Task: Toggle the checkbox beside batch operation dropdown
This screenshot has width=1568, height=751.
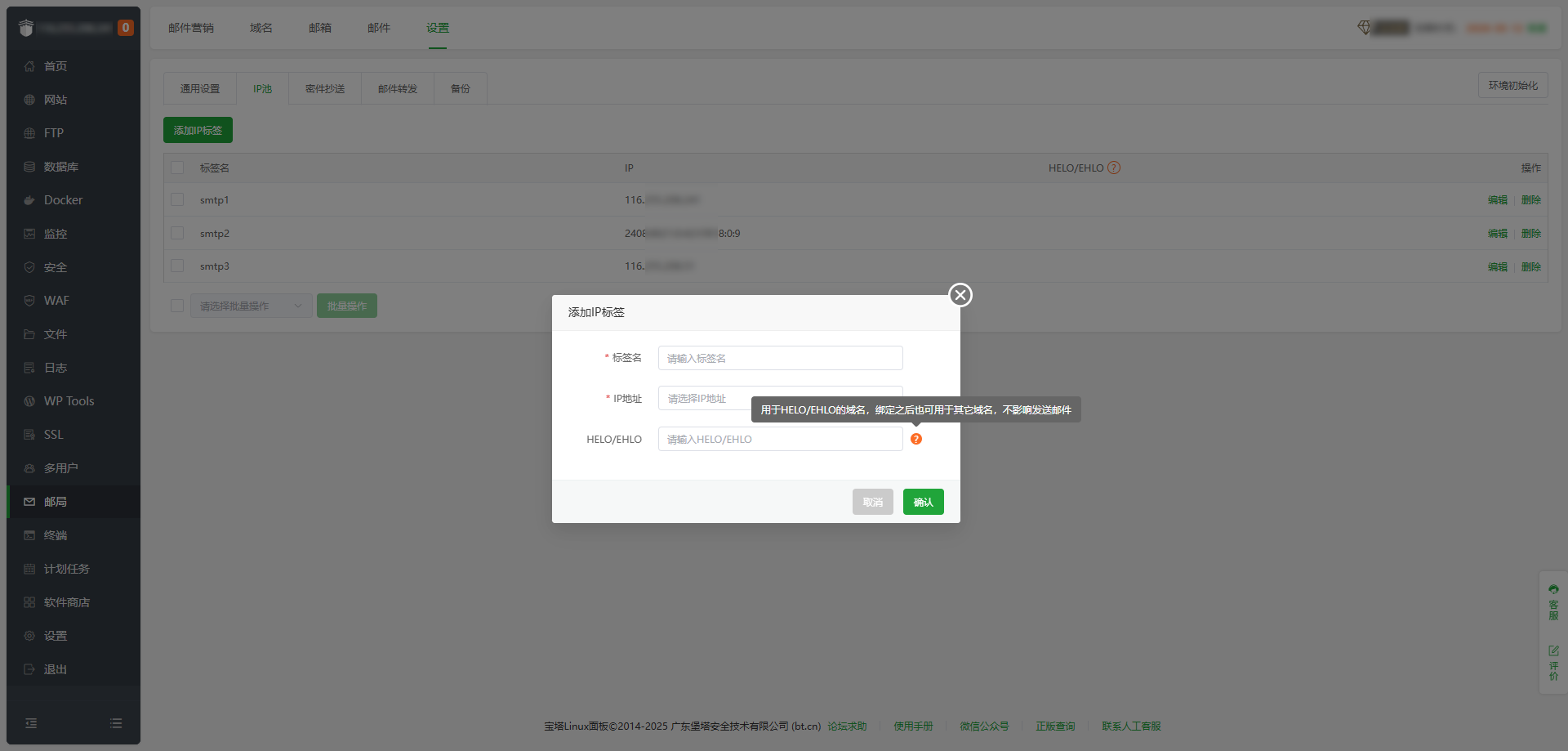Action: (x=177, y=306)
